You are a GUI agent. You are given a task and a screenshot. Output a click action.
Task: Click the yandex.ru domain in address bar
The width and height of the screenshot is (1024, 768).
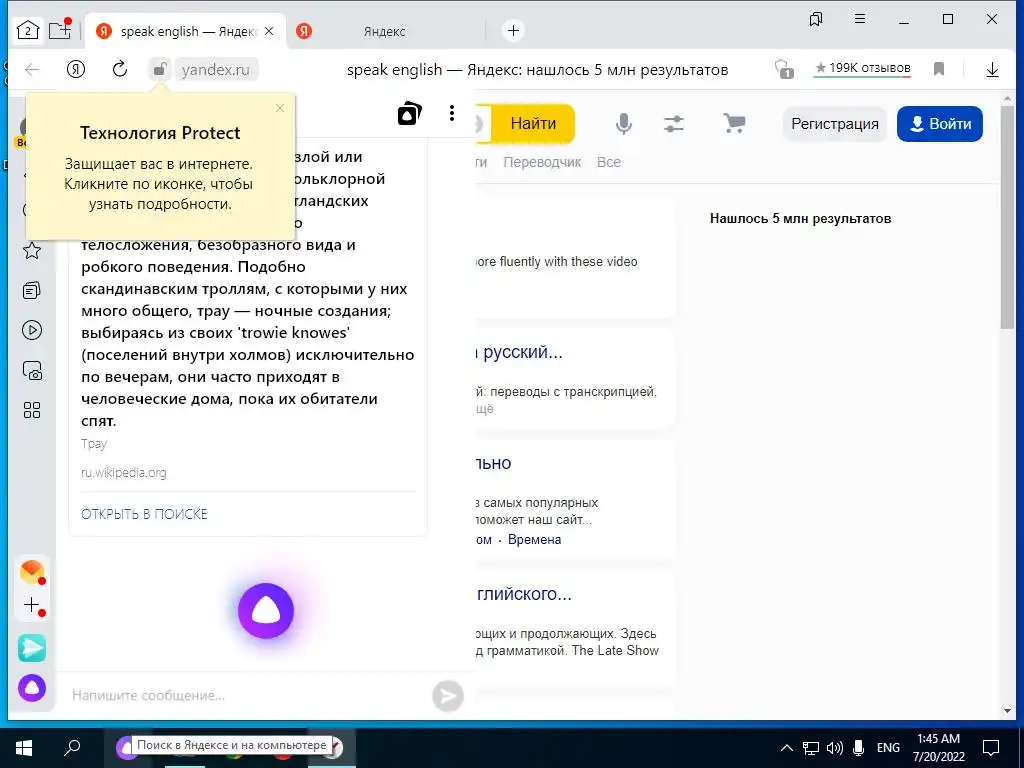[216, 70]
